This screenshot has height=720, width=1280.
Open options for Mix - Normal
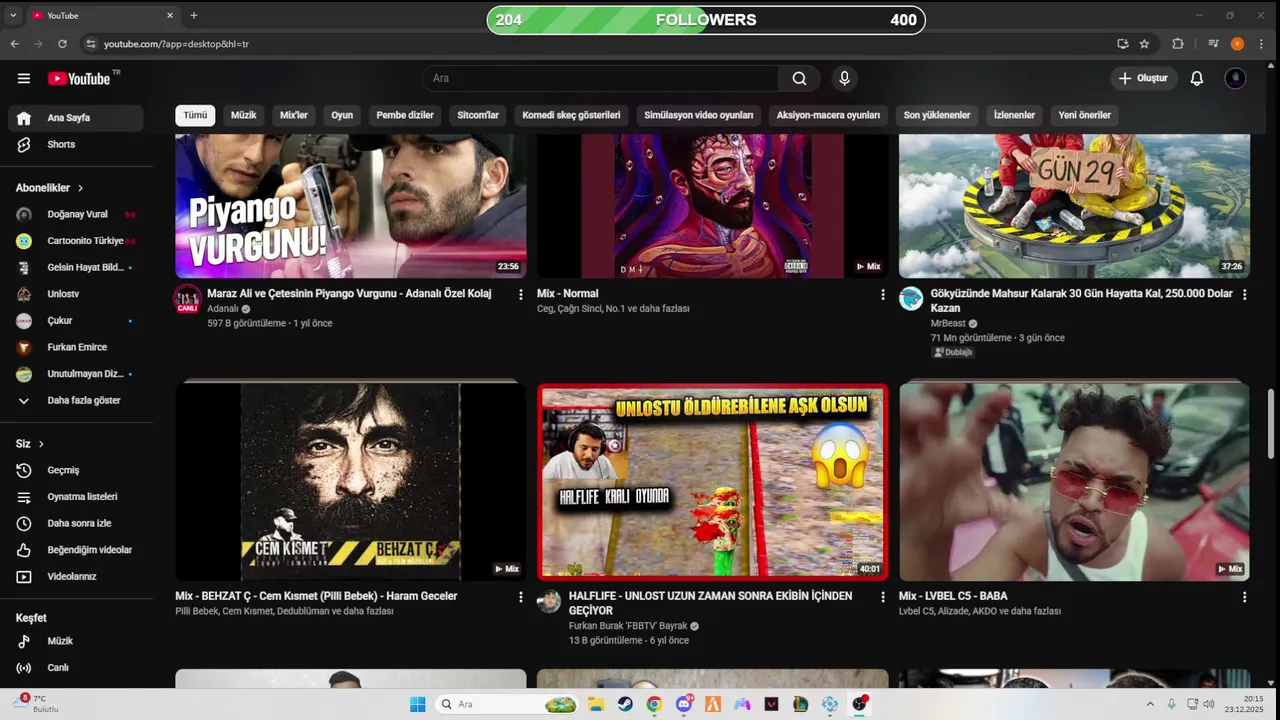[x=882, y=295]
